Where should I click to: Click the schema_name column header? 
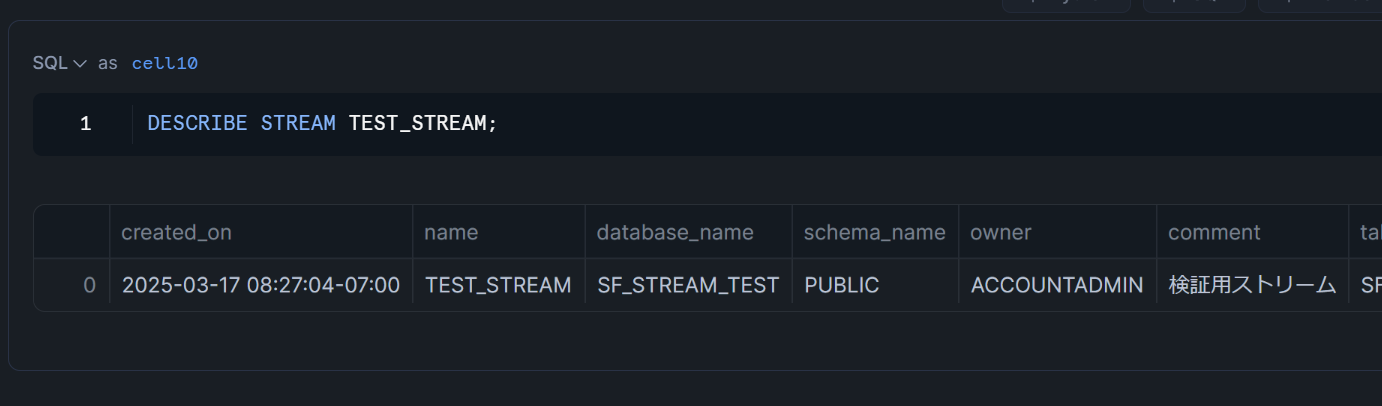tap(874, 232)
